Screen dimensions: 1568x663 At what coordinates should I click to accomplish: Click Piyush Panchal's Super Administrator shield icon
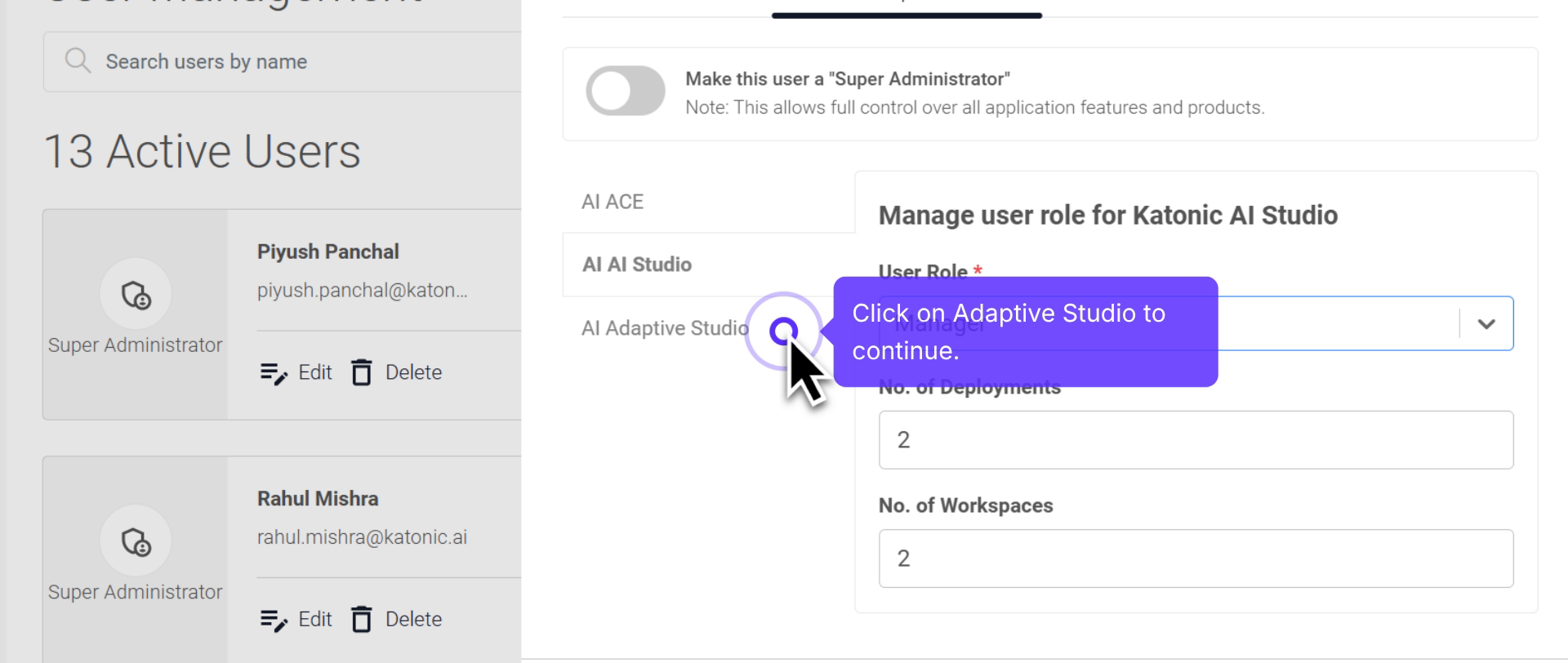[x=136, y=294]
